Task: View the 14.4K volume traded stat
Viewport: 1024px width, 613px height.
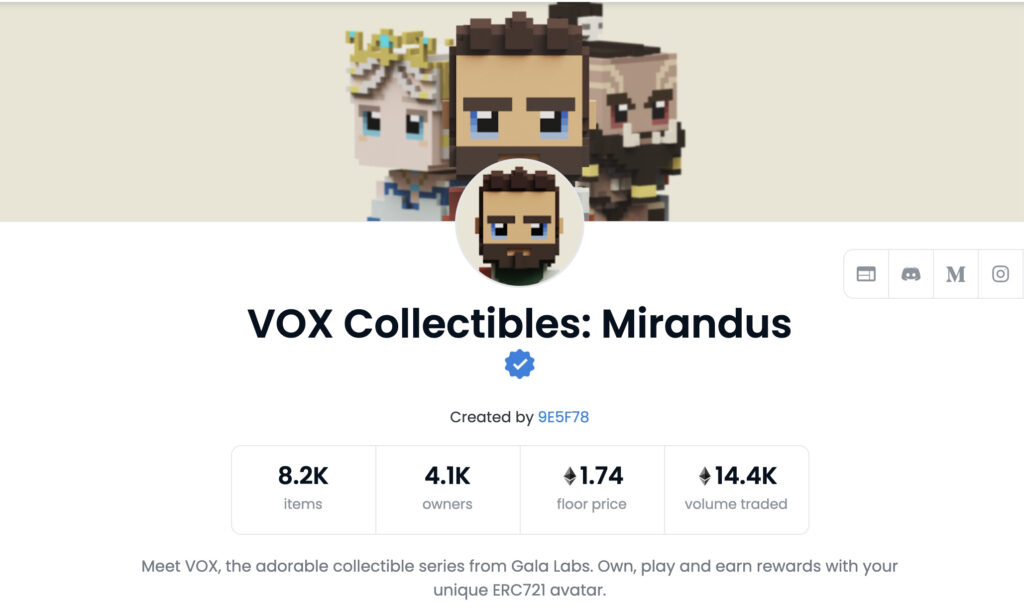Action: 736,490
